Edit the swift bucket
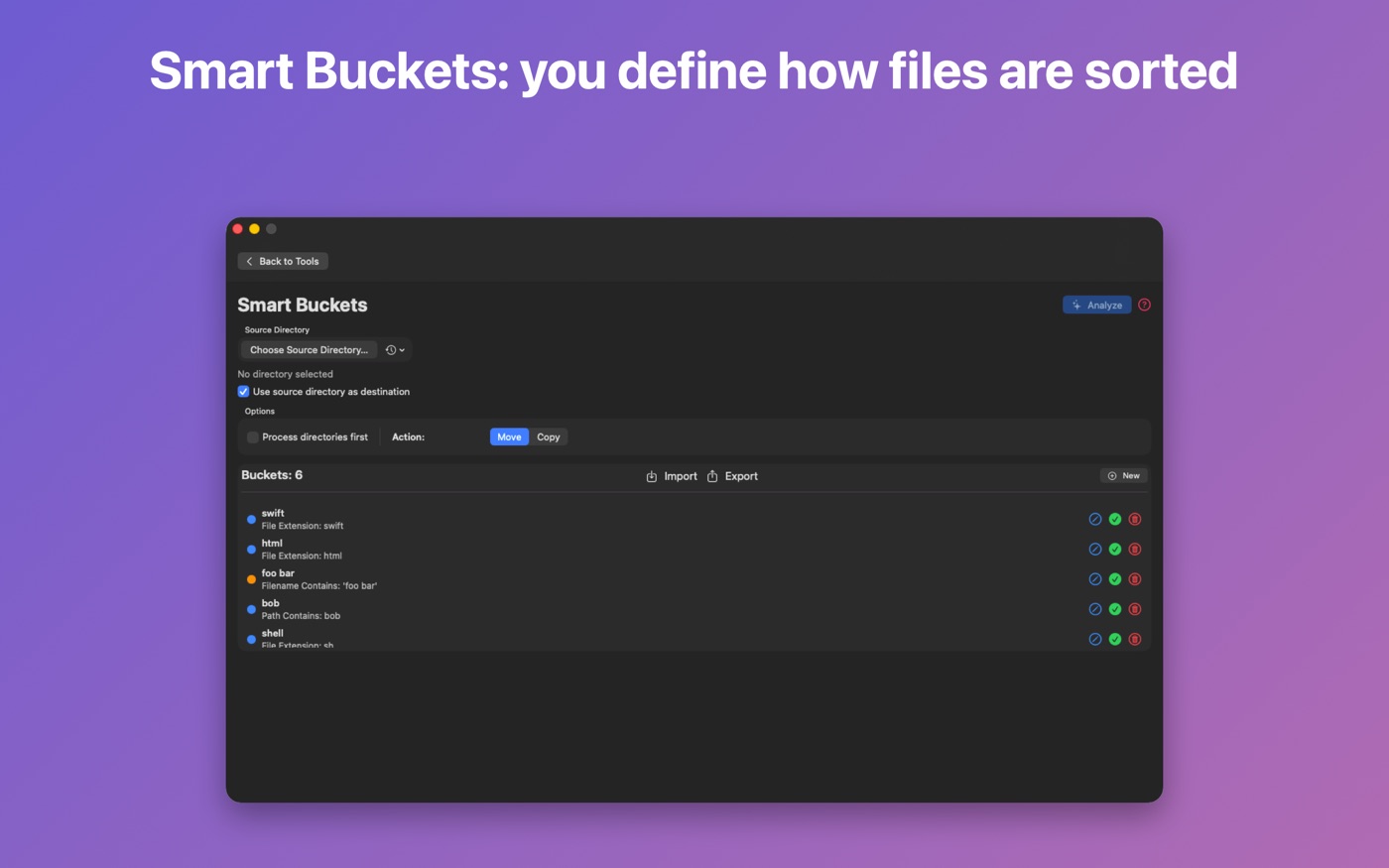The width and height of the screenshot is (1389, 868). click(x=1095, y=519)
